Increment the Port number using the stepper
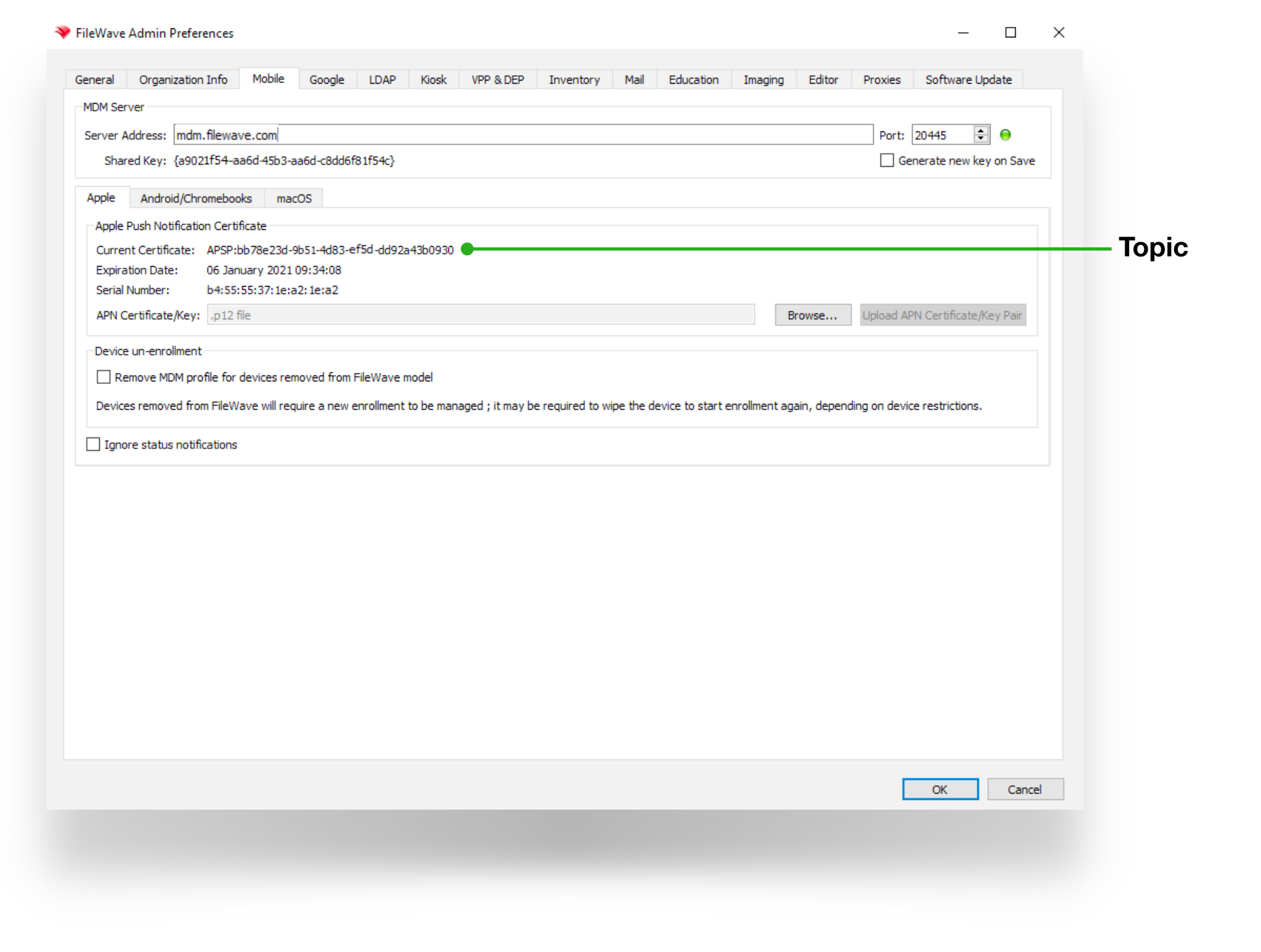The image size is (1261, 952). point(980,131)
